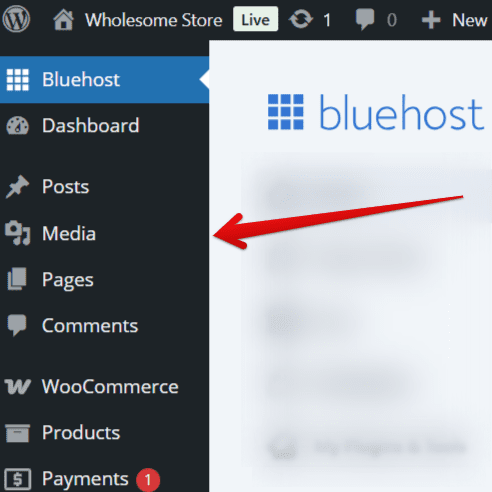Click the plus icon for New
492x492 pixels.
point(431,20)
